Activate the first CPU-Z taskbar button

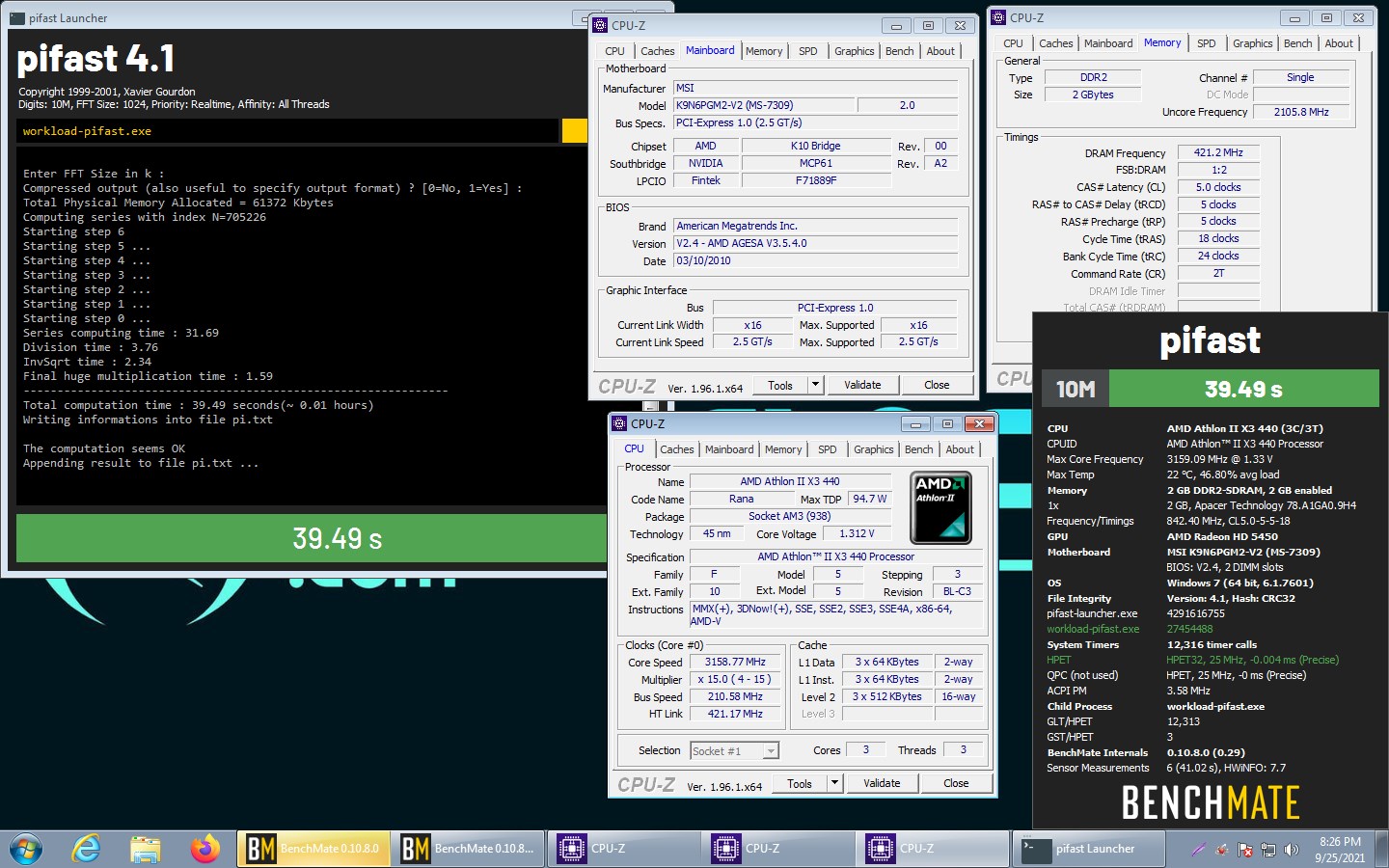[x=624, y=849]
